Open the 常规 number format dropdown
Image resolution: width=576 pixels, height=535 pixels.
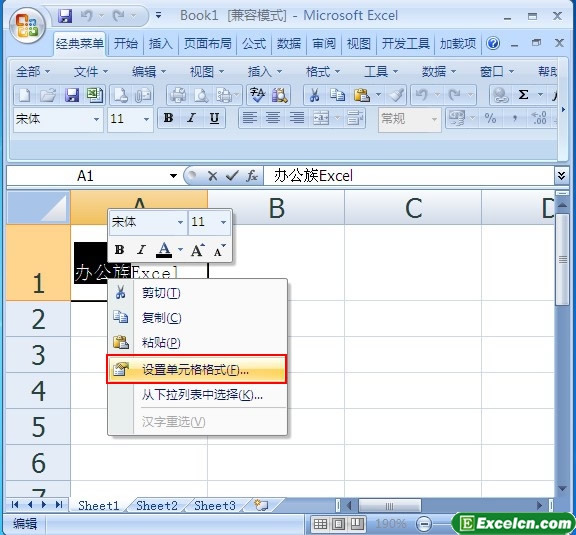click(x=434, y=119)
